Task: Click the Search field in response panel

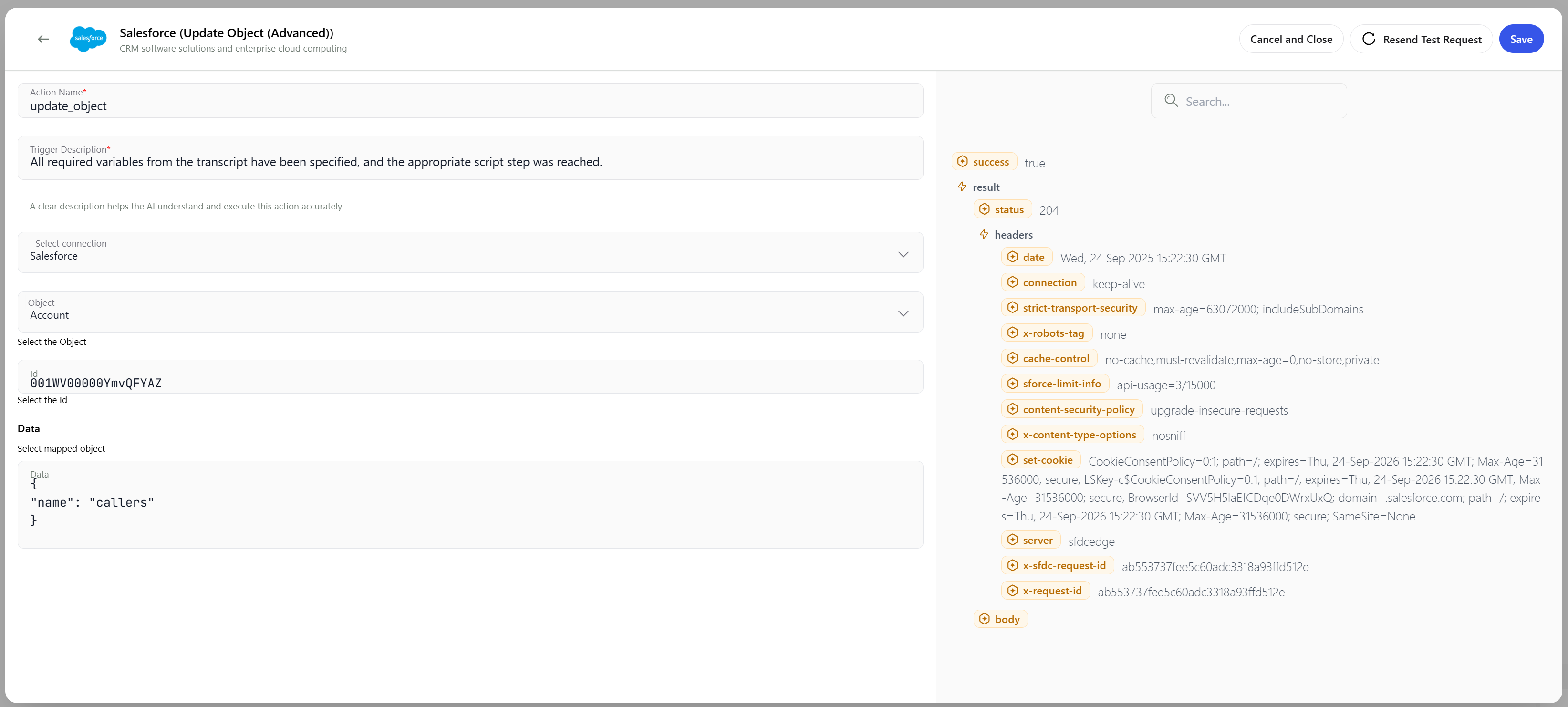Action: (x=1248, y=101)
